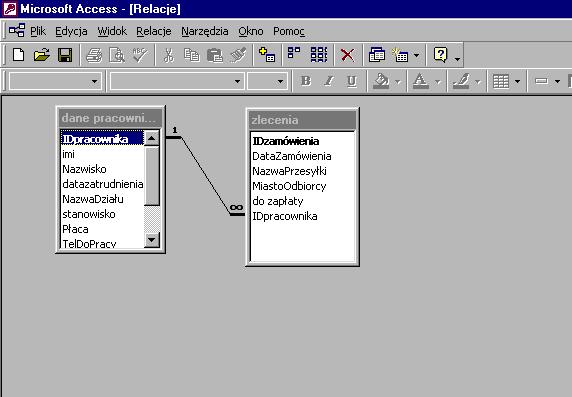Viewport: 572px width, 397px height.
Task: Select the Nazwisko field
Action: [x=102, y=169]
